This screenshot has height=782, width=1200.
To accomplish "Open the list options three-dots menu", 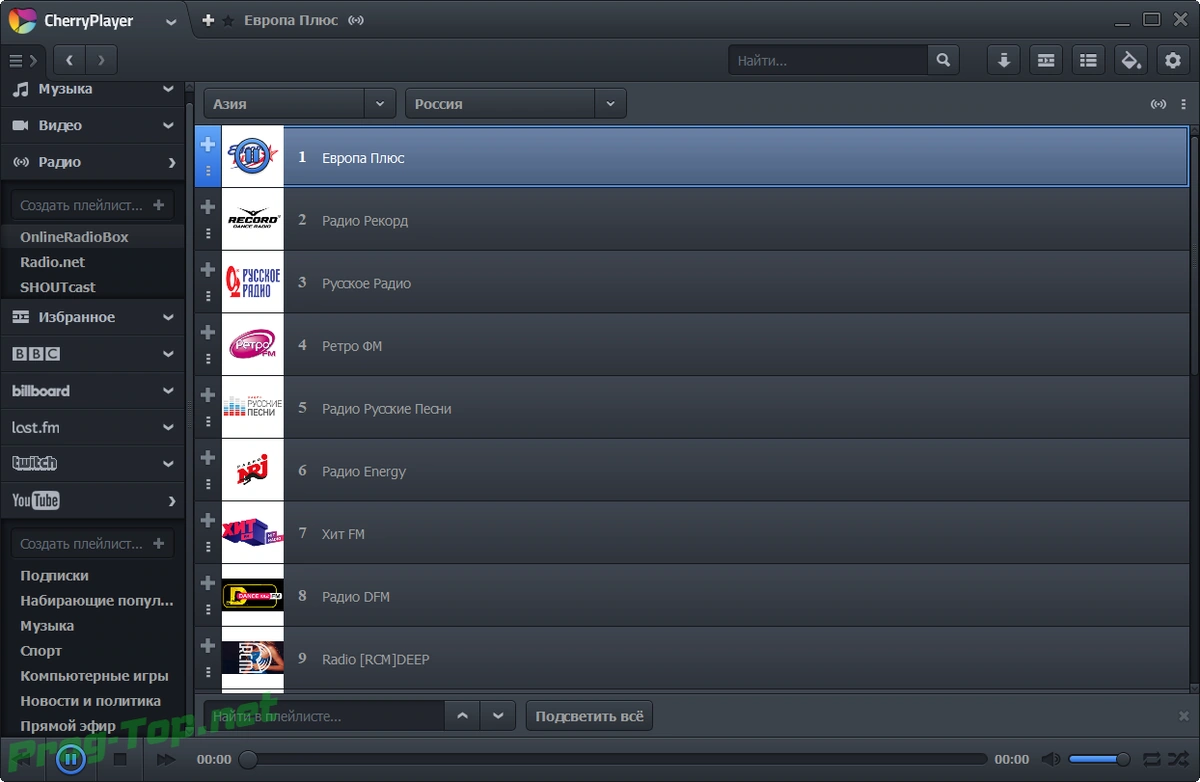I will (1184, 104).
